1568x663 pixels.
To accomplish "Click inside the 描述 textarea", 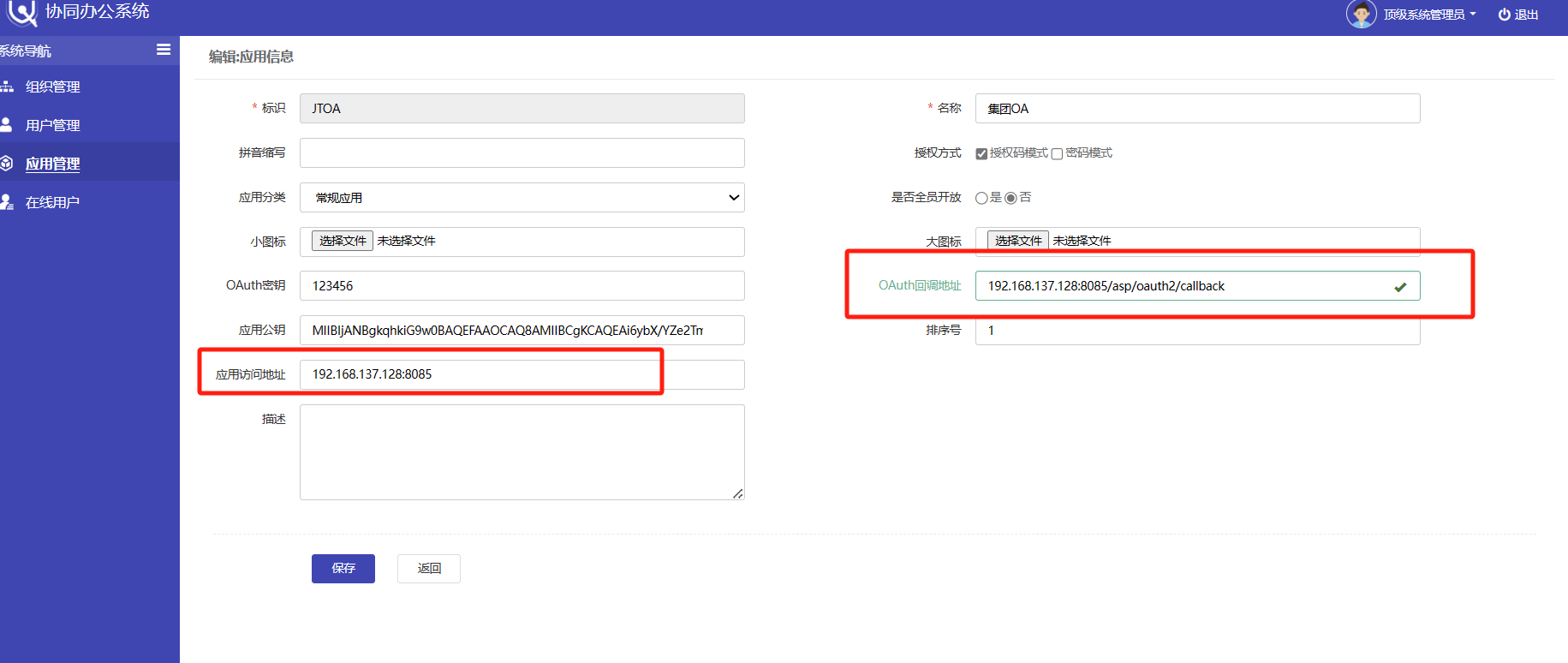I will (522, 452).
